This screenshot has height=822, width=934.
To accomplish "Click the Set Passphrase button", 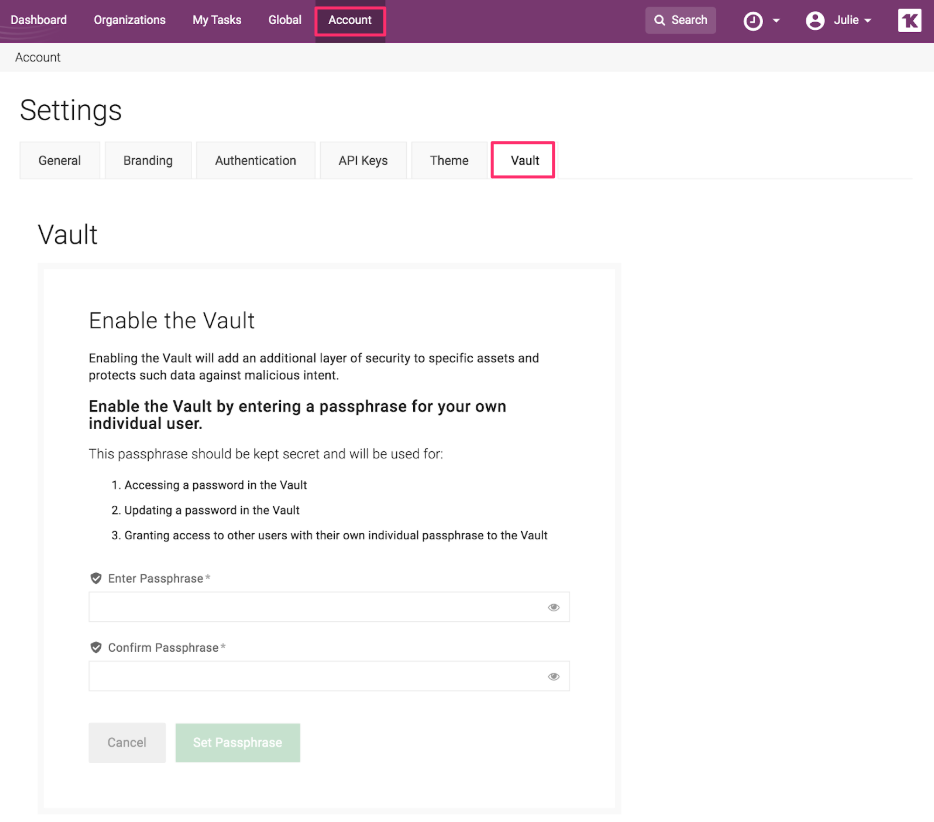I will coord(237,743).
